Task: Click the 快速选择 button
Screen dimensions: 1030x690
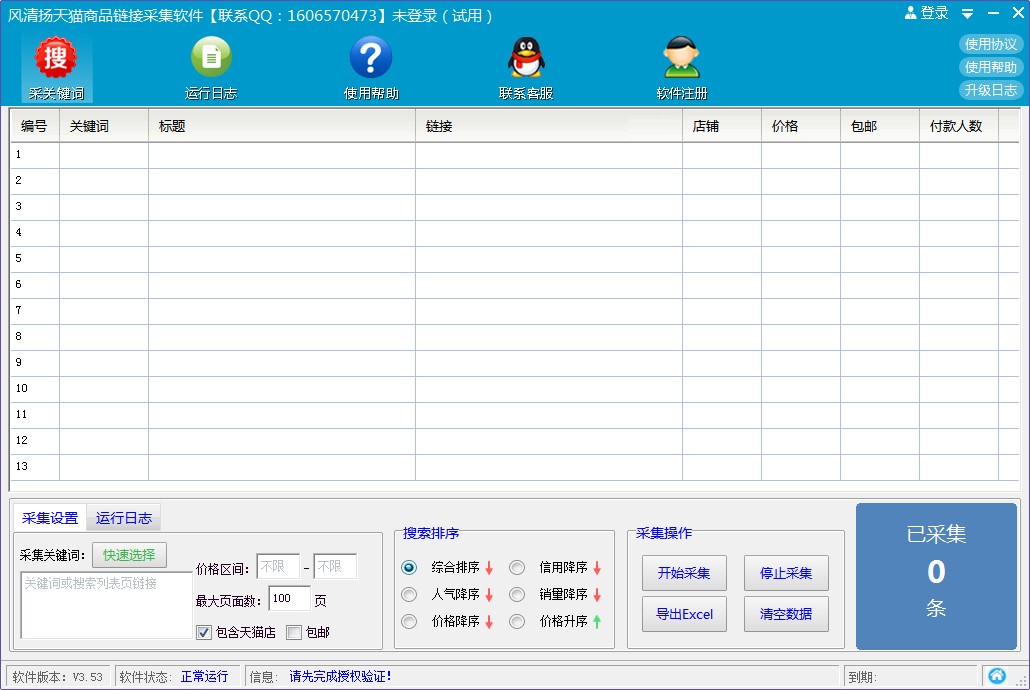Action: pos(129,555)
